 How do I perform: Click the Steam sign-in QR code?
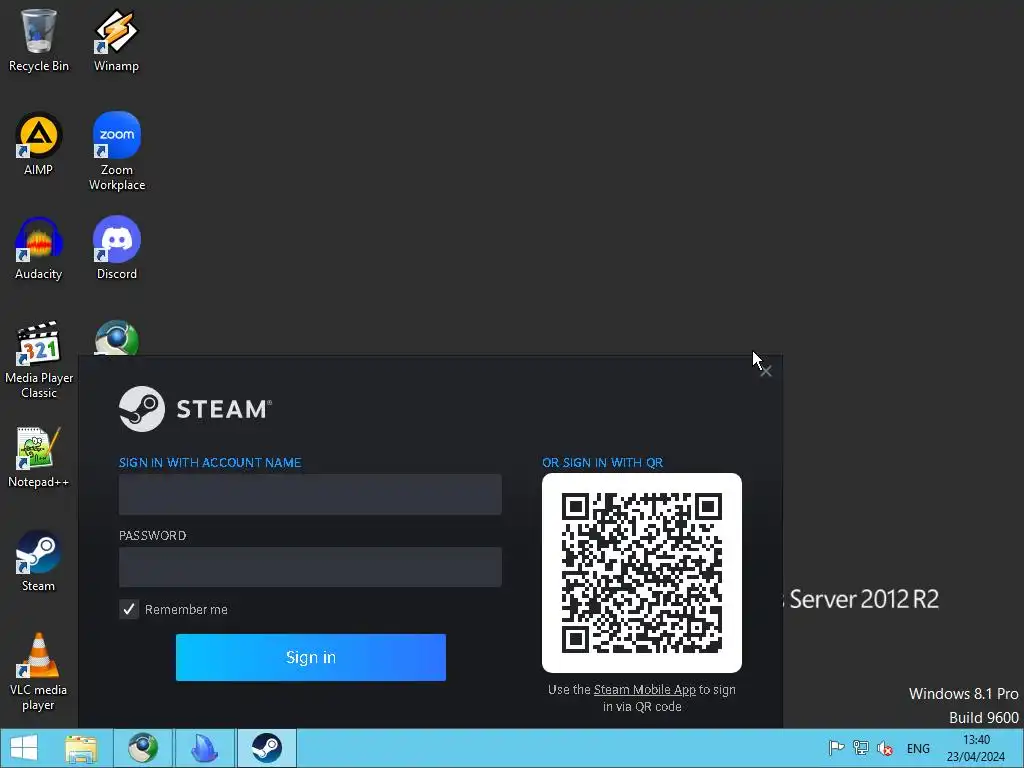(x=642, y=573)
